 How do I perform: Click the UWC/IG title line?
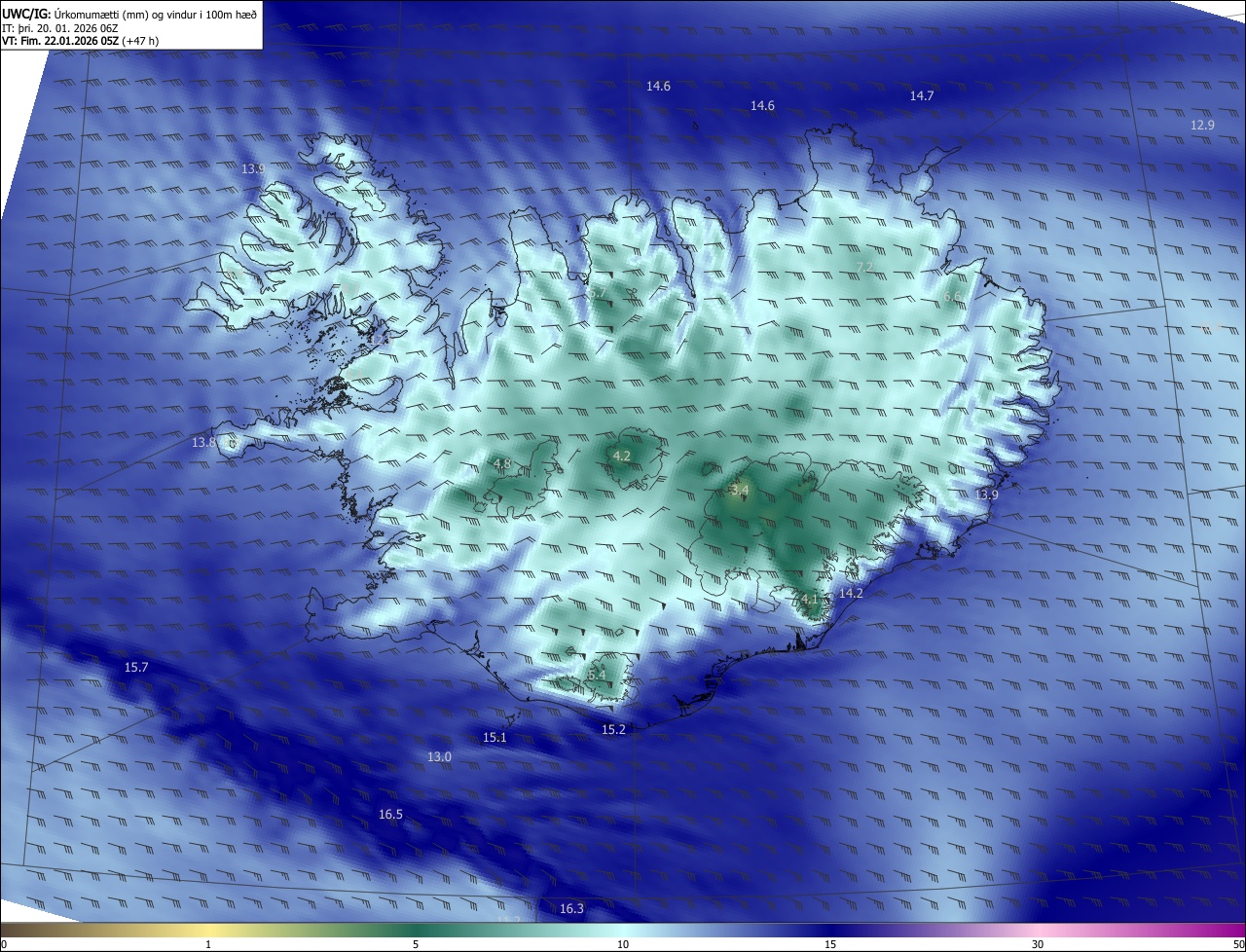tap(129, 14)
